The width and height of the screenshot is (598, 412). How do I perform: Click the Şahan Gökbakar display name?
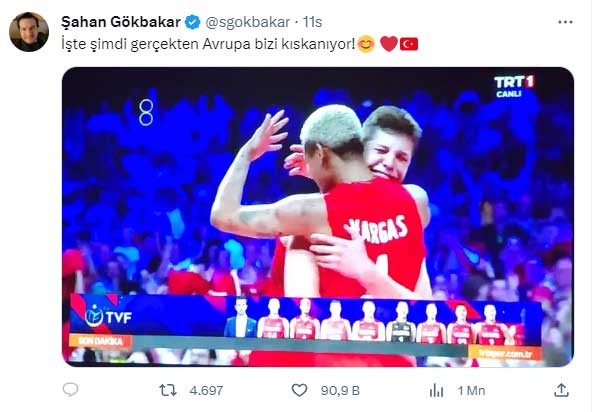(x=121, y=22)
